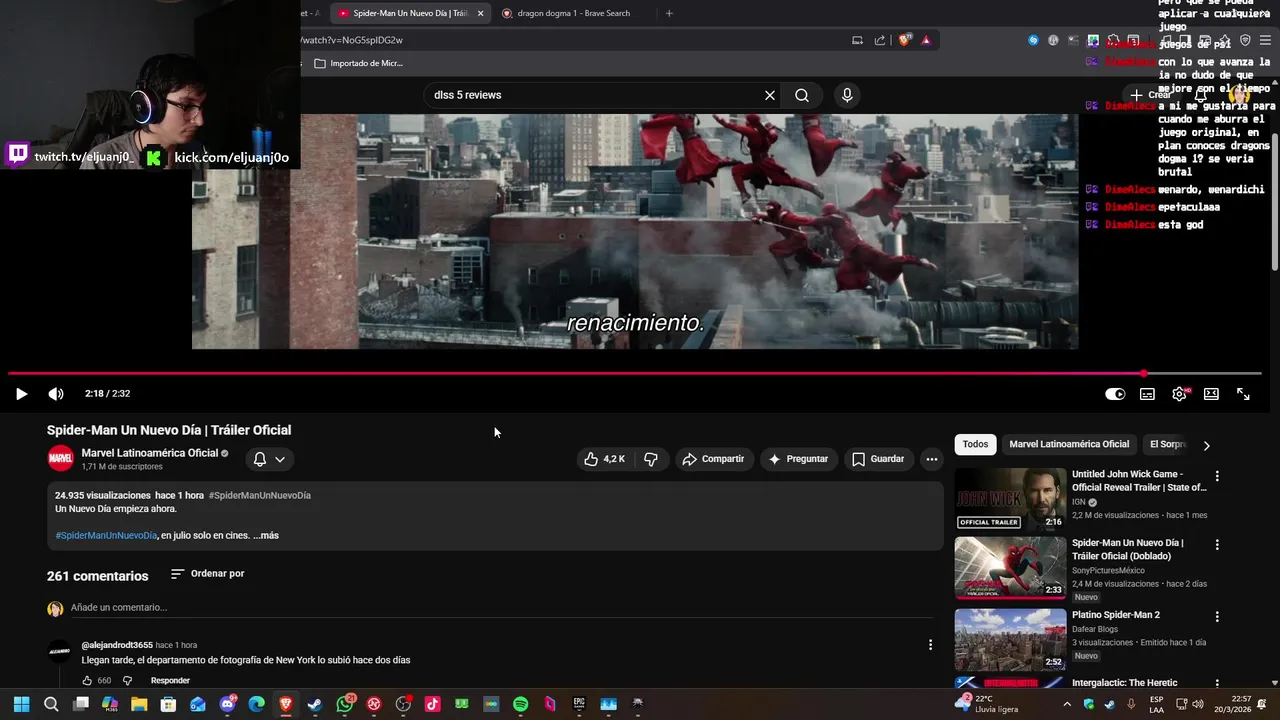Select the 'Todos' filter chip
Screen dimensions: 1280x720
tap(975, 444)
